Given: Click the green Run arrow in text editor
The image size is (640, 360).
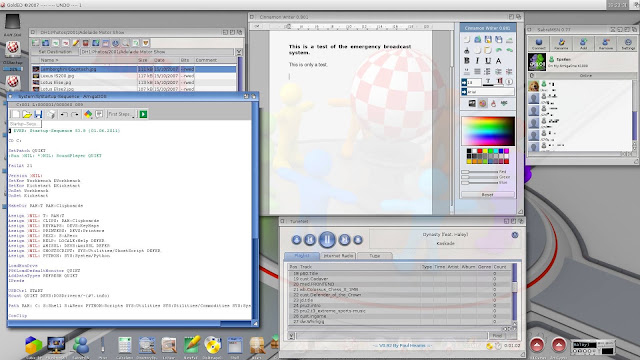Looking at the screenshot, I should tap(143, 114).
